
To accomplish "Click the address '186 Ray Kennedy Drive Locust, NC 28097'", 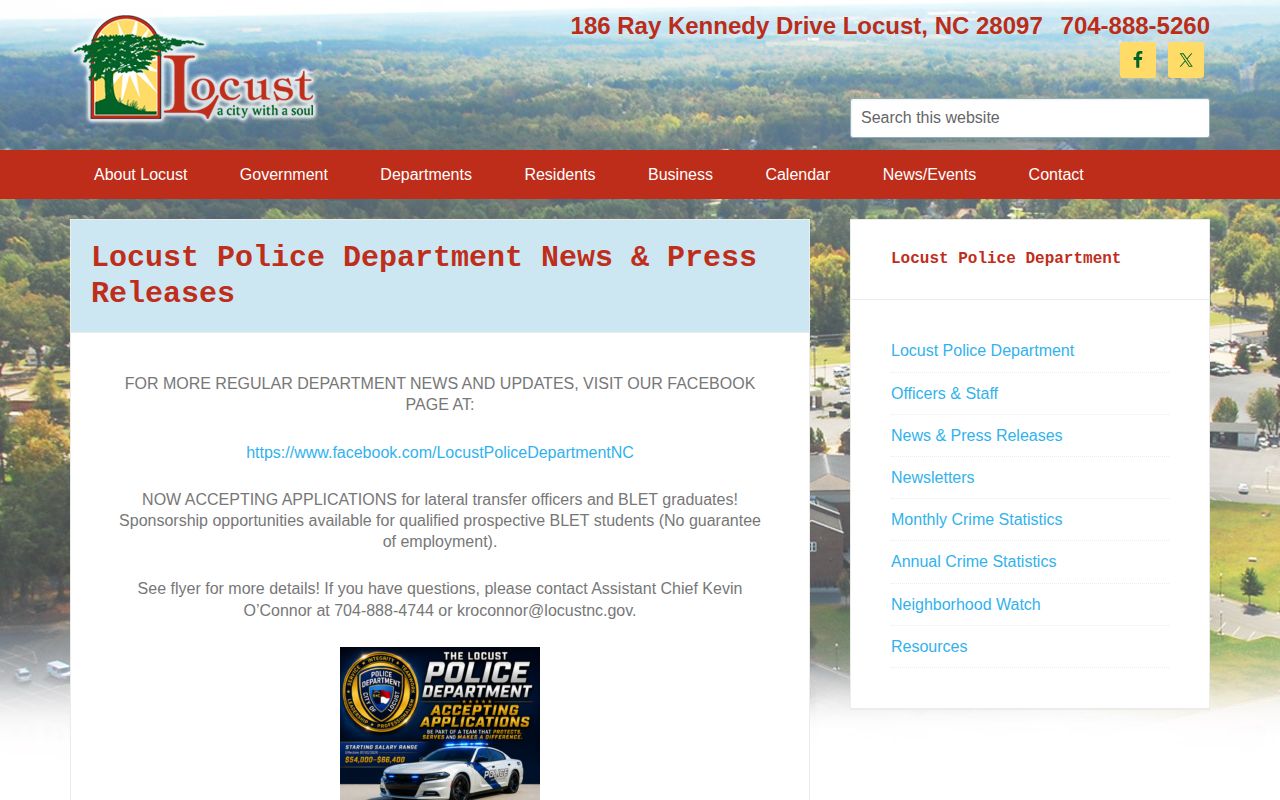I will pyautogui.click(x=806, y=26).
